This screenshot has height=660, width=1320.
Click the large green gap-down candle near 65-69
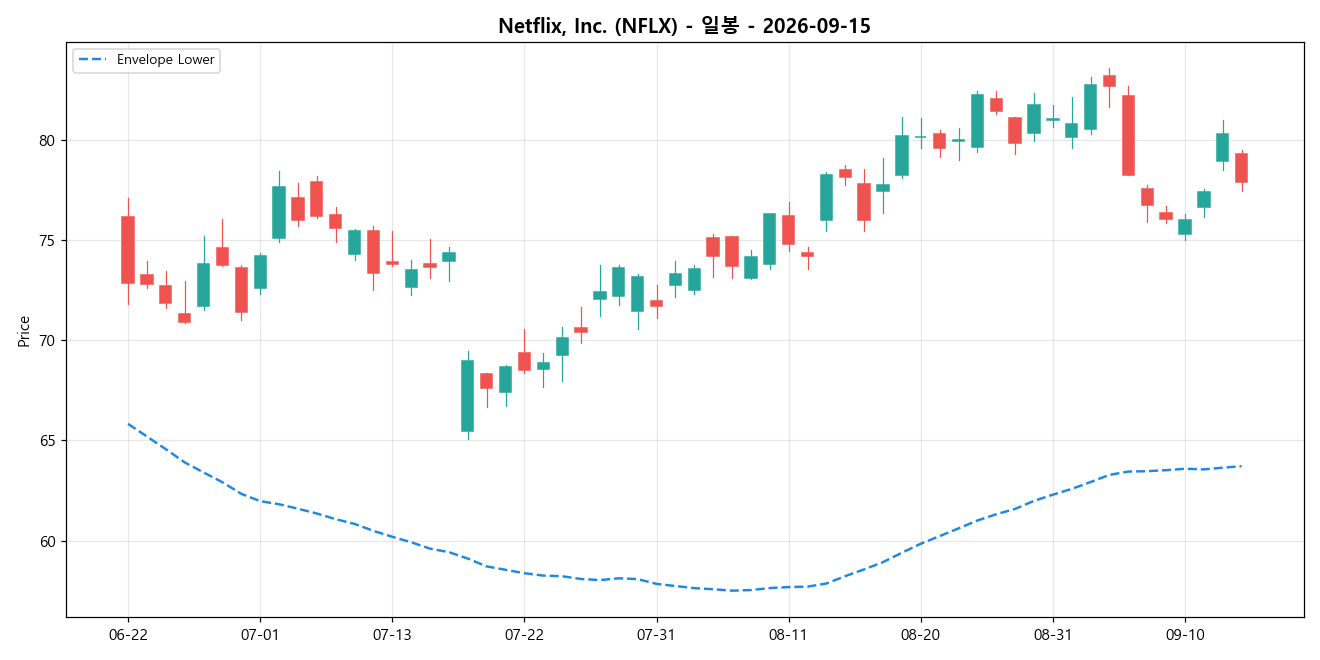point(467,396)
